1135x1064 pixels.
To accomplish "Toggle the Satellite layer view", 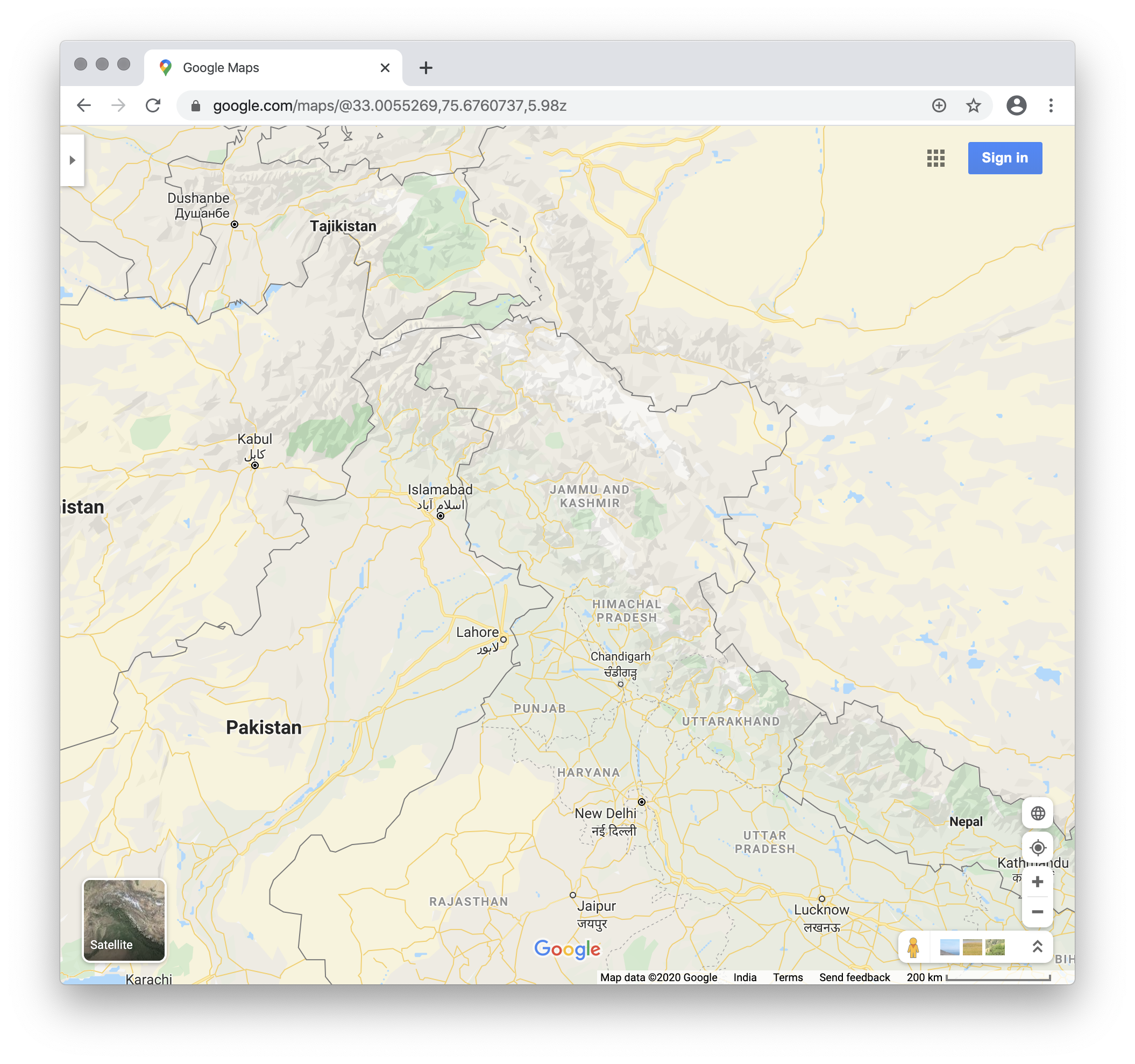I will pos(124,920).
